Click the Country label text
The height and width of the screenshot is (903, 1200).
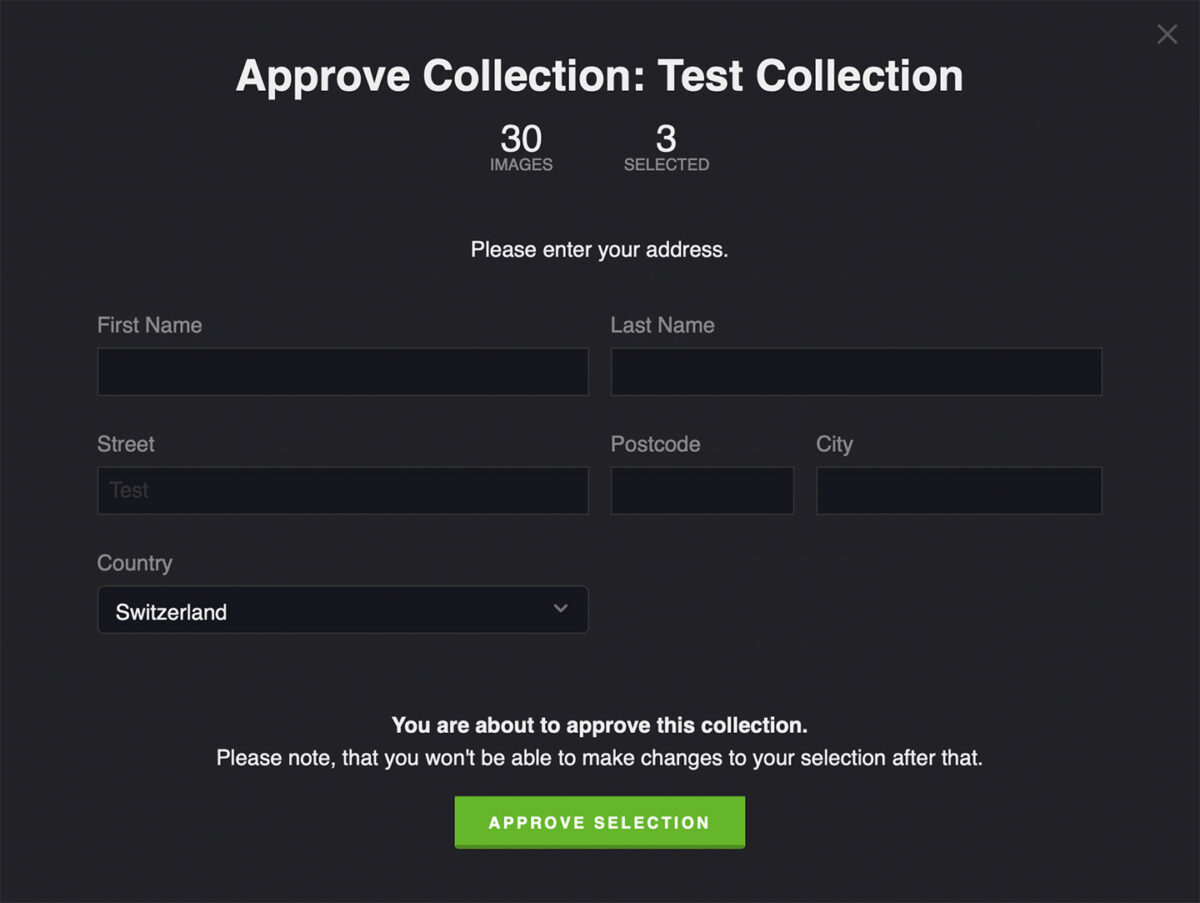coord(134,563)
